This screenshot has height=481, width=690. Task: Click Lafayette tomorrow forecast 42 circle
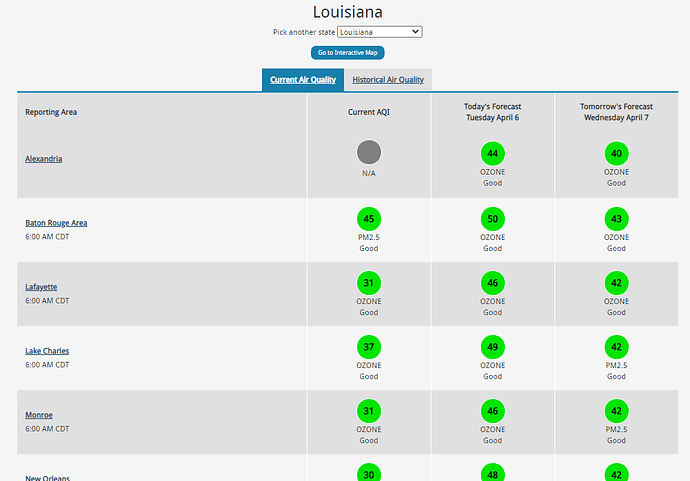[x=616, y=283]
